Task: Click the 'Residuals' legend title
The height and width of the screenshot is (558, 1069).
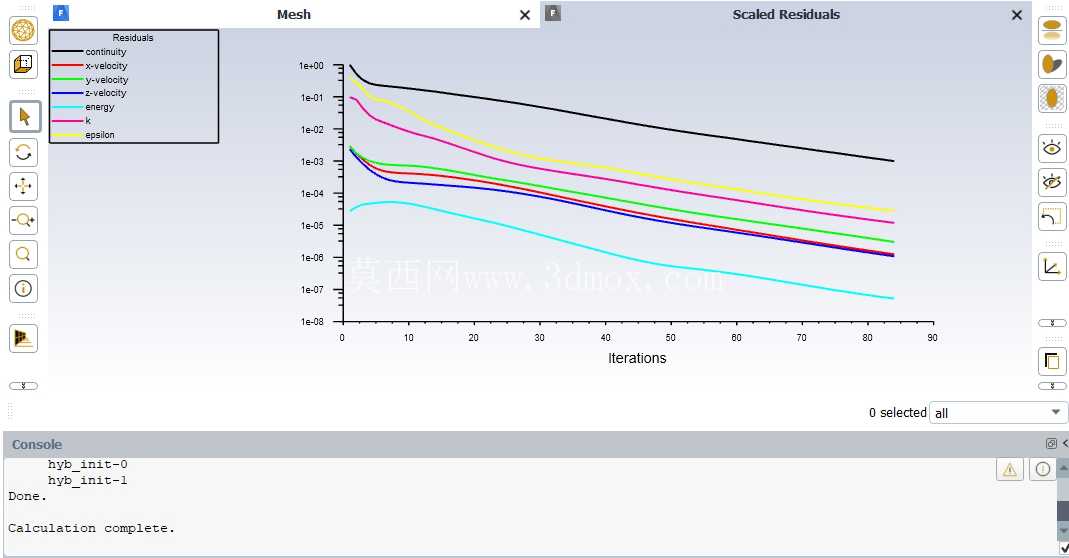Action: pos(133,38)
